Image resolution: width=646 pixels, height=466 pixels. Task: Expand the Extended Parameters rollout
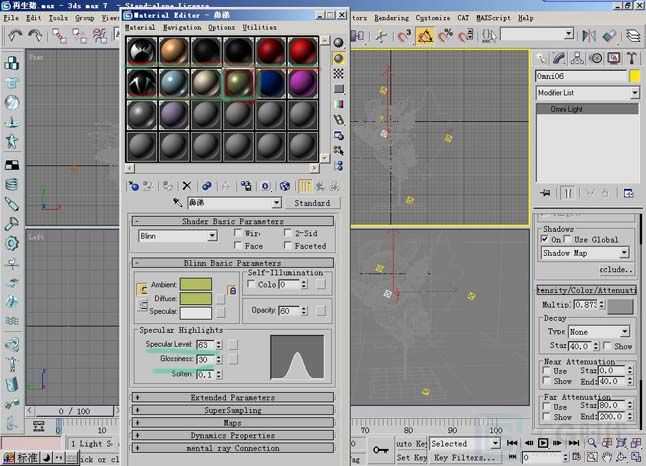pos(232,397)
